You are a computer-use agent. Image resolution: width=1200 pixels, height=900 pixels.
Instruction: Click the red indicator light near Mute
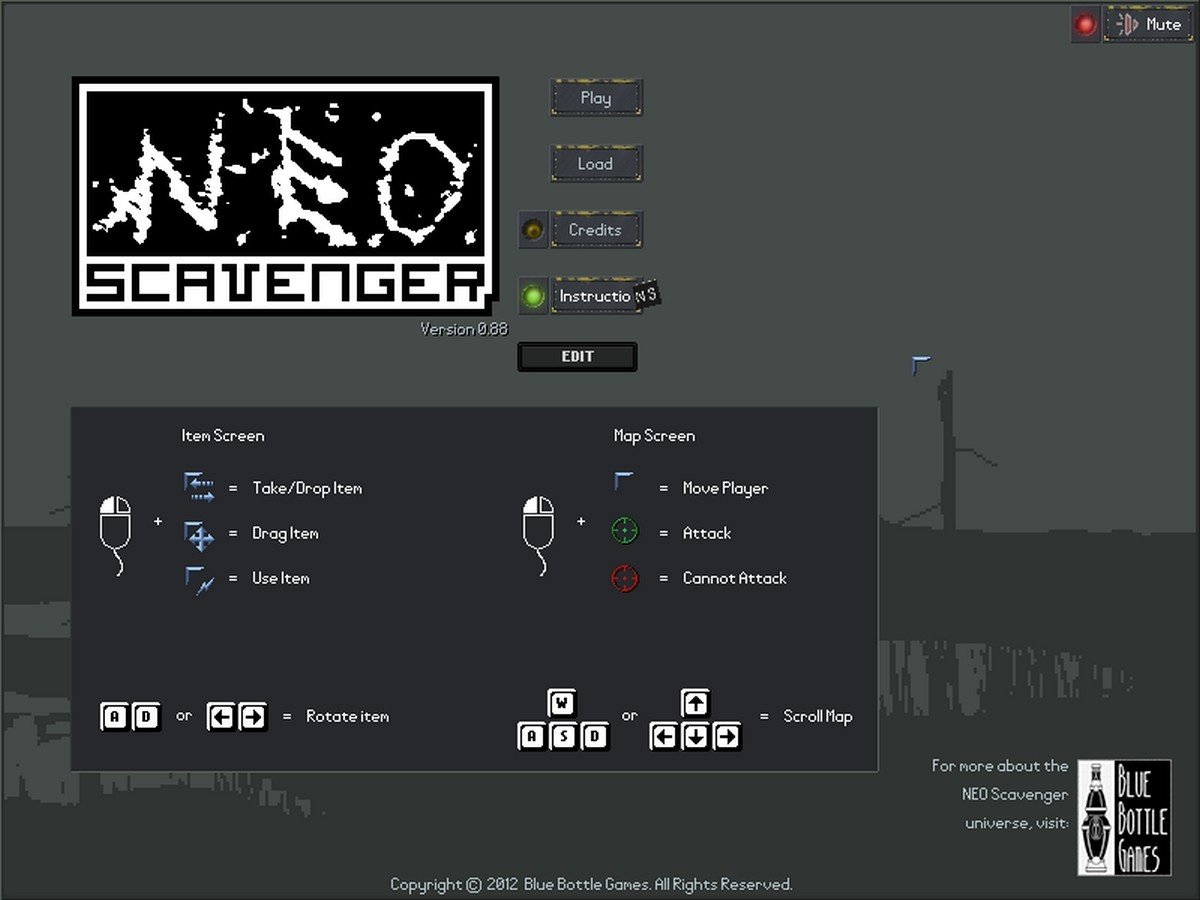tap(1086, 24)
